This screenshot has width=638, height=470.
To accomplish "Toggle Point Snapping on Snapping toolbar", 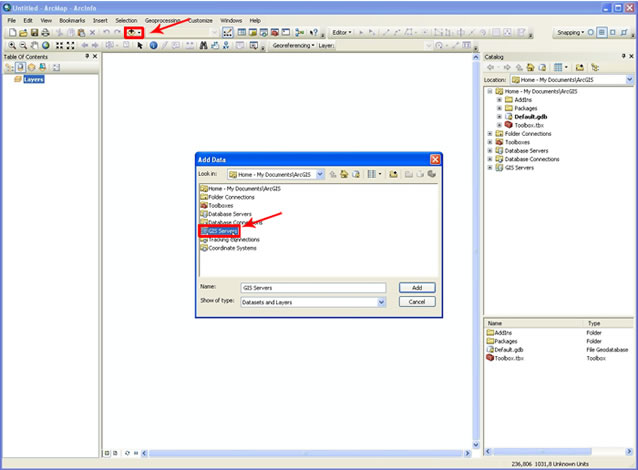I will point(590,33).
